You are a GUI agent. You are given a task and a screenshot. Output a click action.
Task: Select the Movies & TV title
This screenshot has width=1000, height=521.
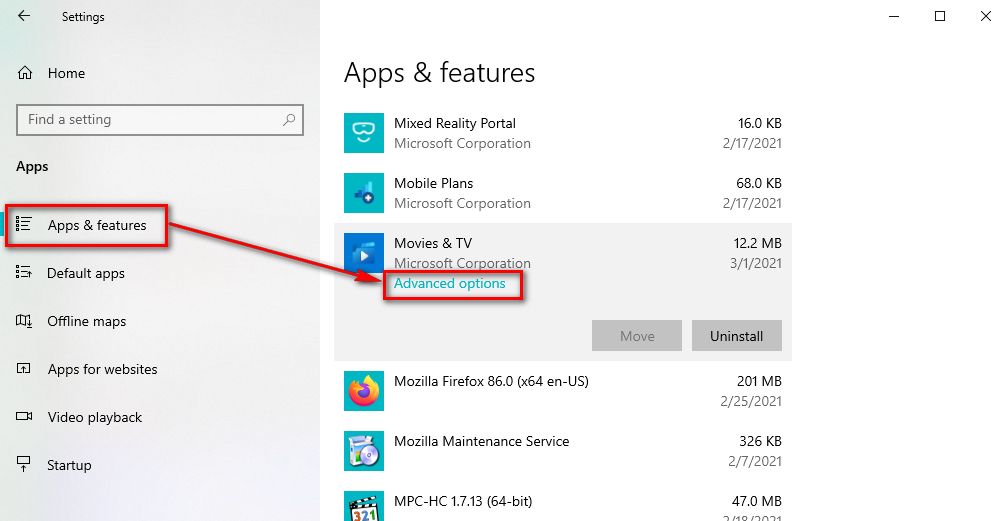[x=433, y=243]
